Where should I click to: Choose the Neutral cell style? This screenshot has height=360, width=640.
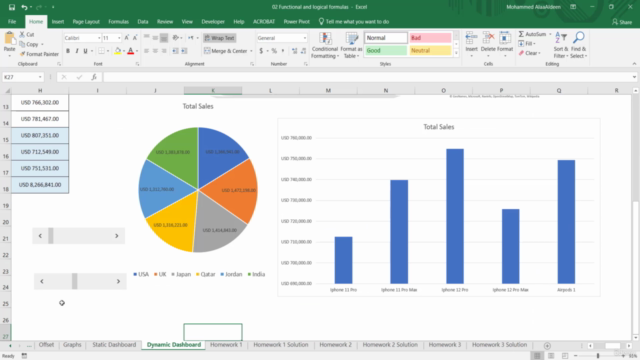(430, 50)
